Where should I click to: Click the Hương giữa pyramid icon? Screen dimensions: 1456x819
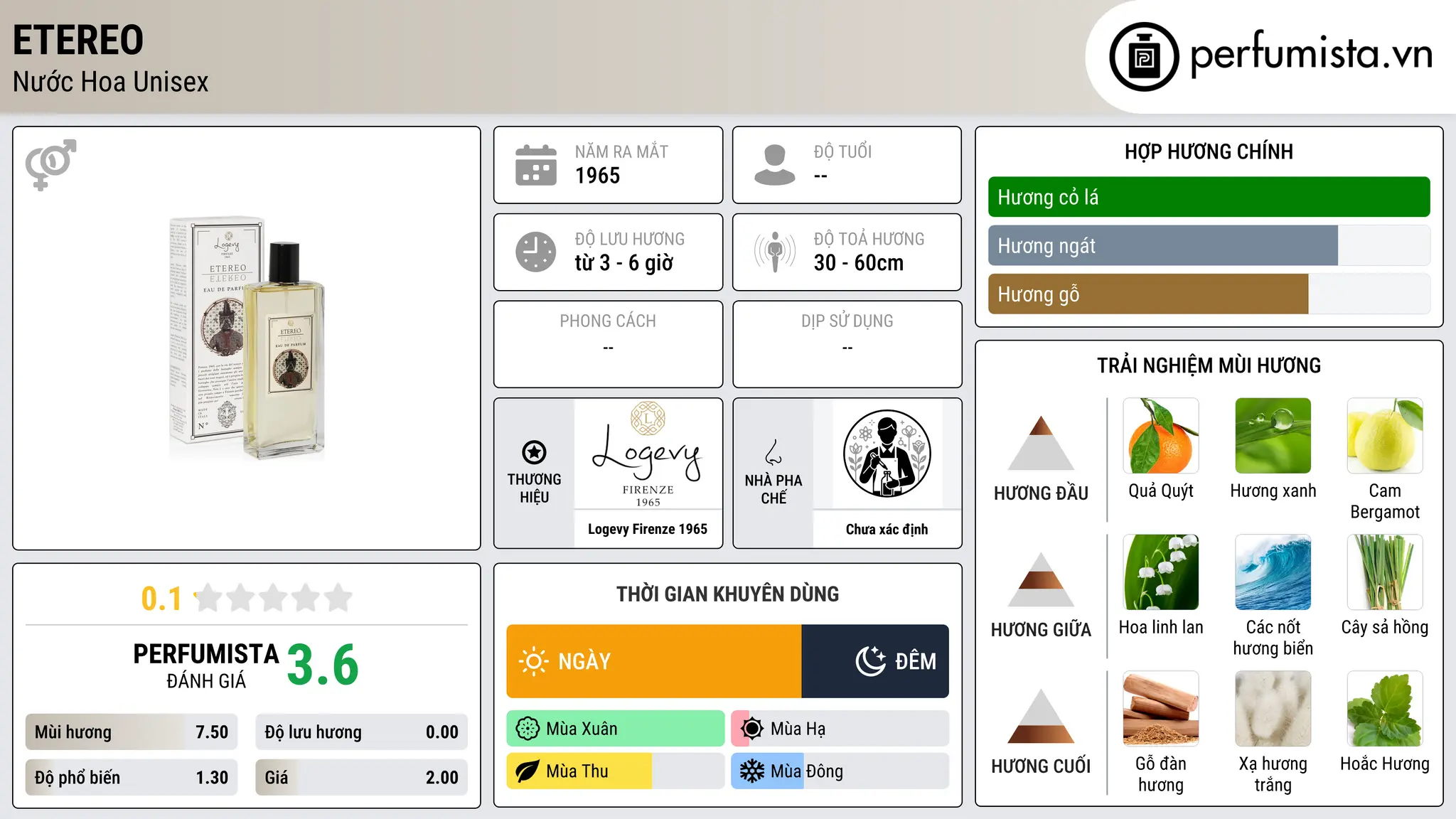click(x=1041, y=579)
